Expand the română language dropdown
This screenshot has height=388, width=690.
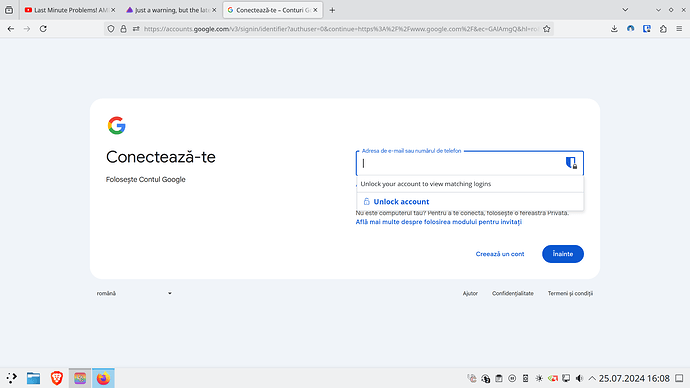(x=134, y=293)
